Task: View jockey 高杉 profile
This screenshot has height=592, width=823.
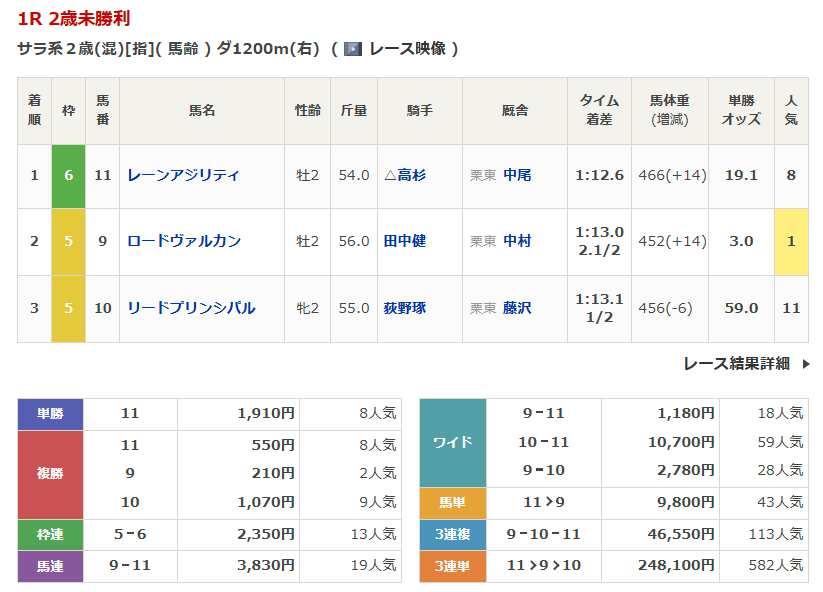Action: [x=412, y=175]
